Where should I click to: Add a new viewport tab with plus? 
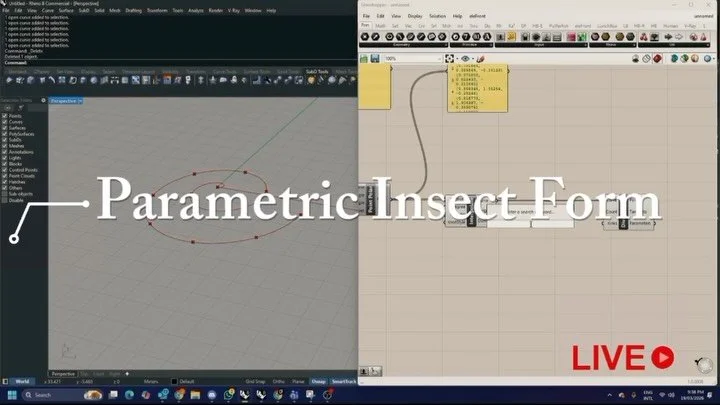(127, 374)
